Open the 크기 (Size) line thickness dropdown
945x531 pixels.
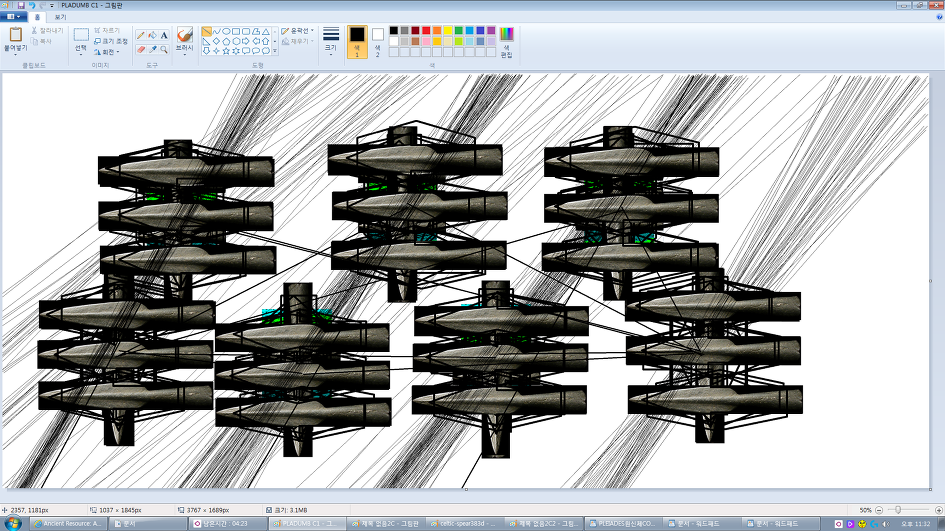[330, 40]
